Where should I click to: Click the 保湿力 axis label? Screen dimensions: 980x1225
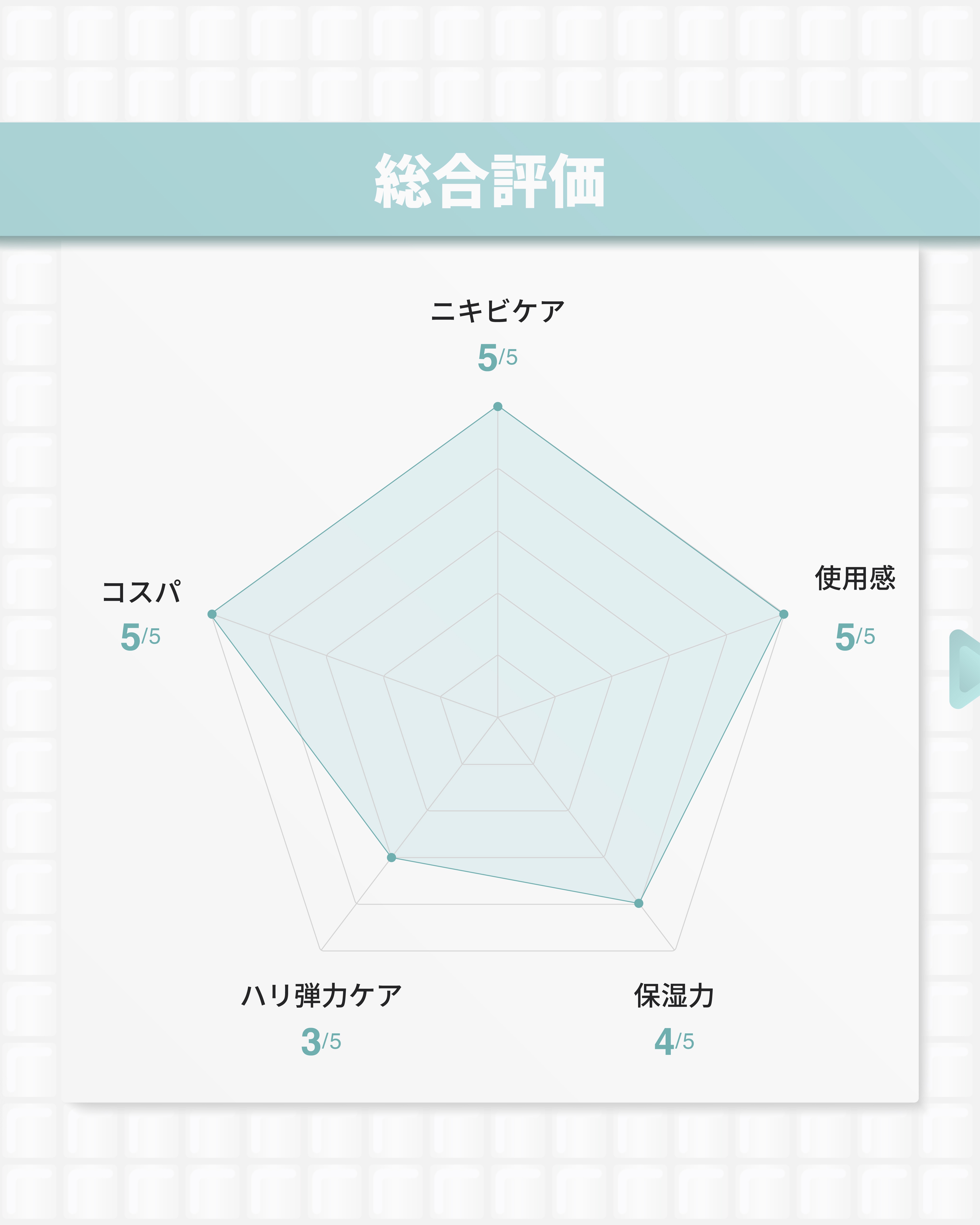tap(674, 996)
